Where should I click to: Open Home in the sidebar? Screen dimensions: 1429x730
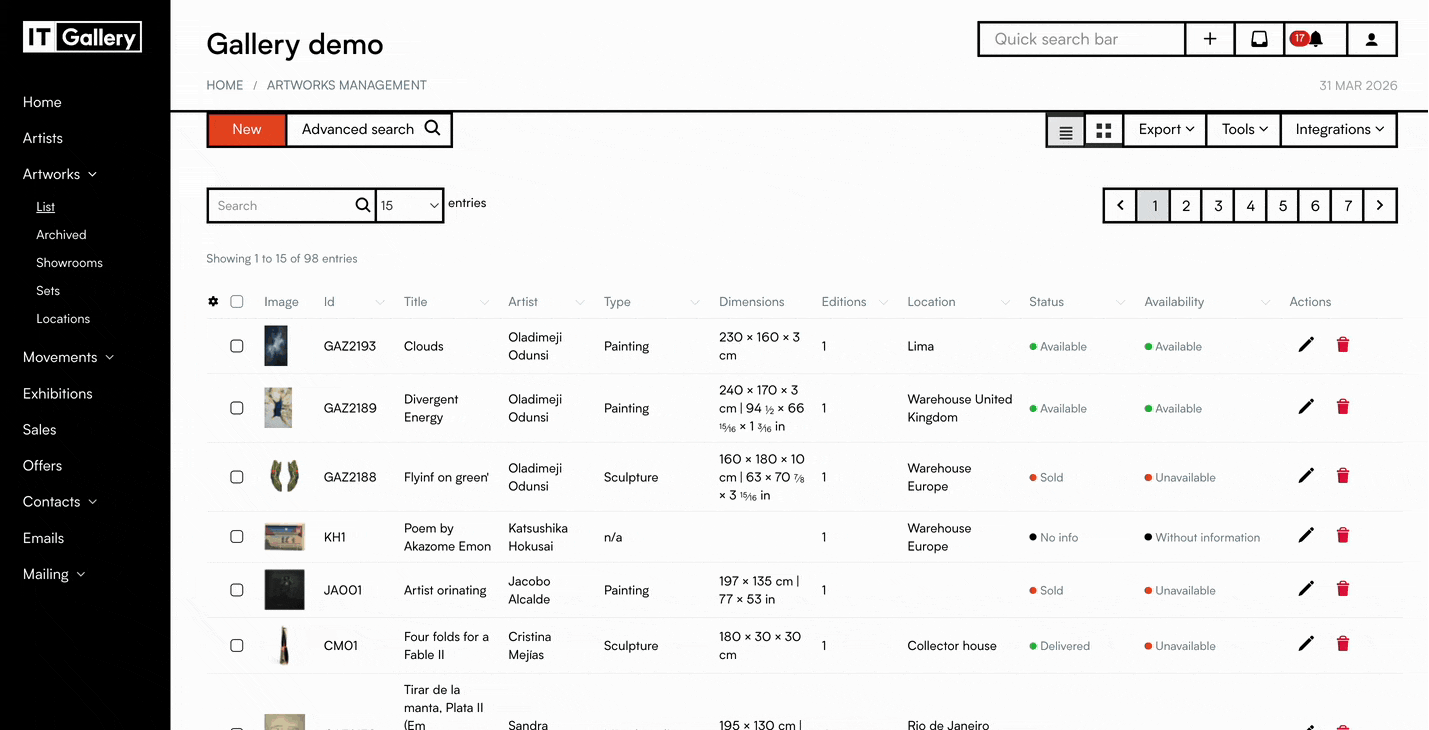[x=42, y=102]
